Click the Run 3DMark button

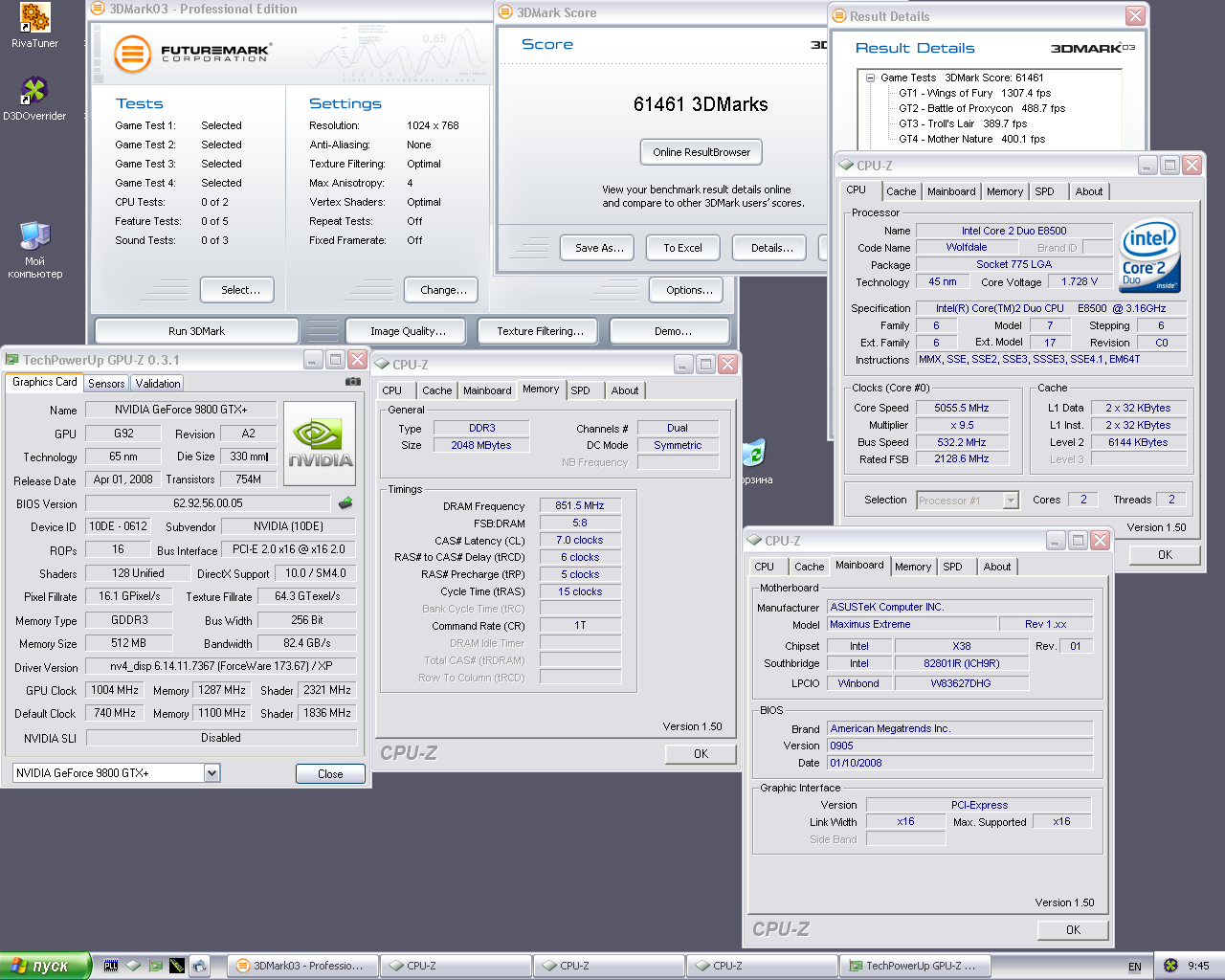196,331
